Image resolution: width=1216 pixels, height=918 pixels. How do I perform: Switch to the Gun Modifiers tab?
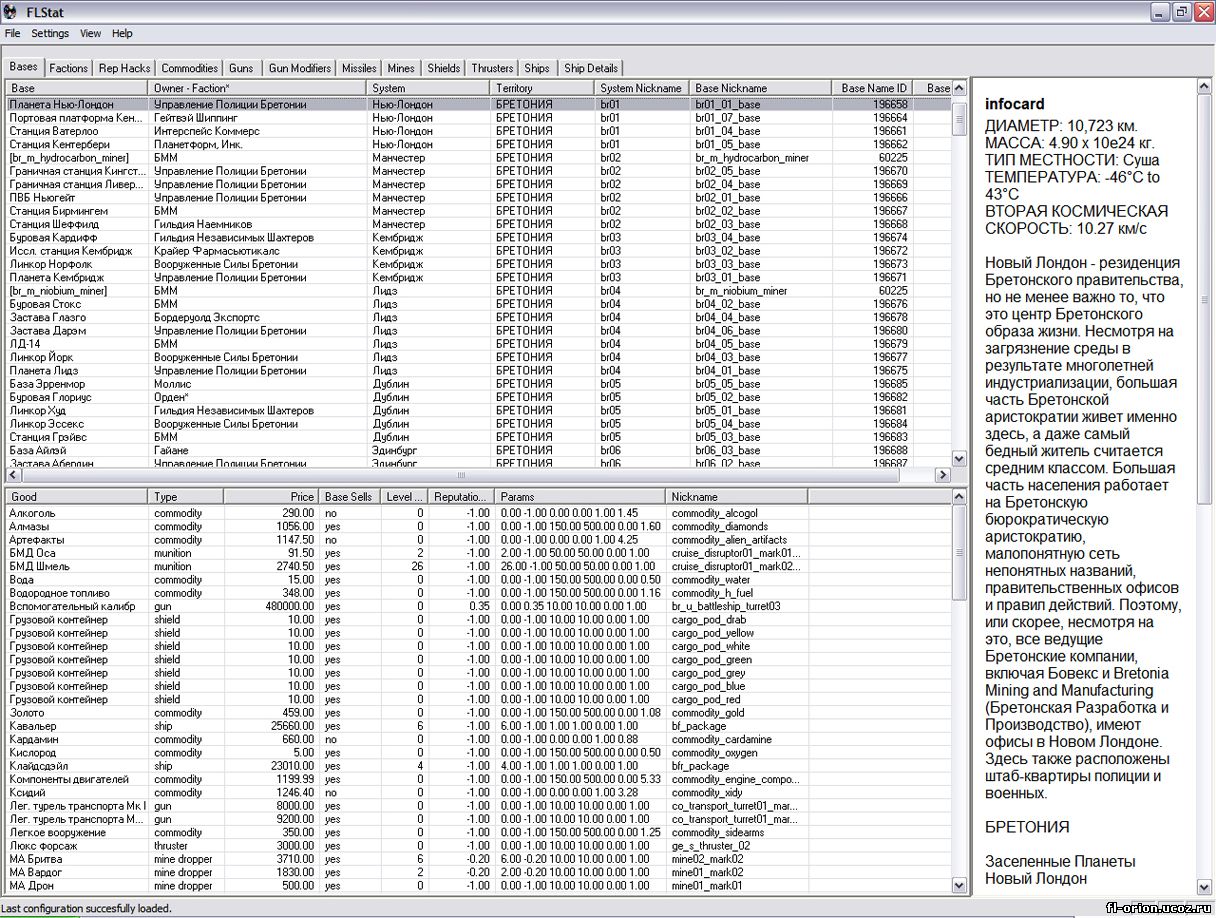299,68
